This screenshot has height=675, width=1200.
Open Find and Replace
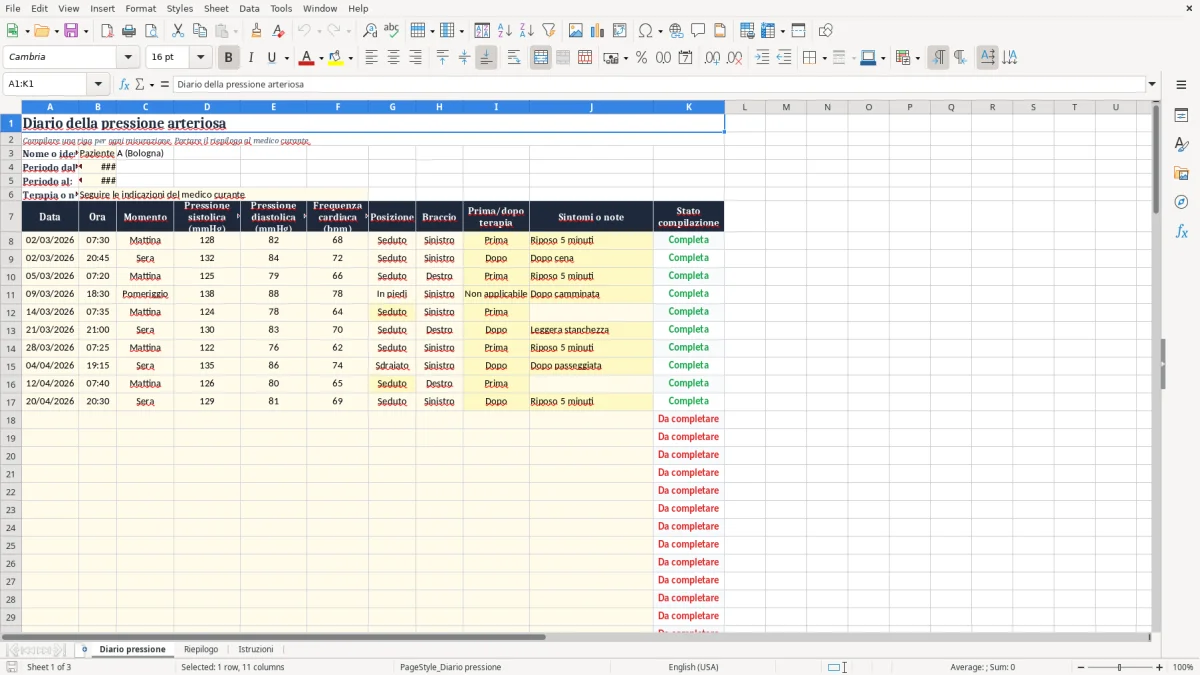(x=370, y=31)
